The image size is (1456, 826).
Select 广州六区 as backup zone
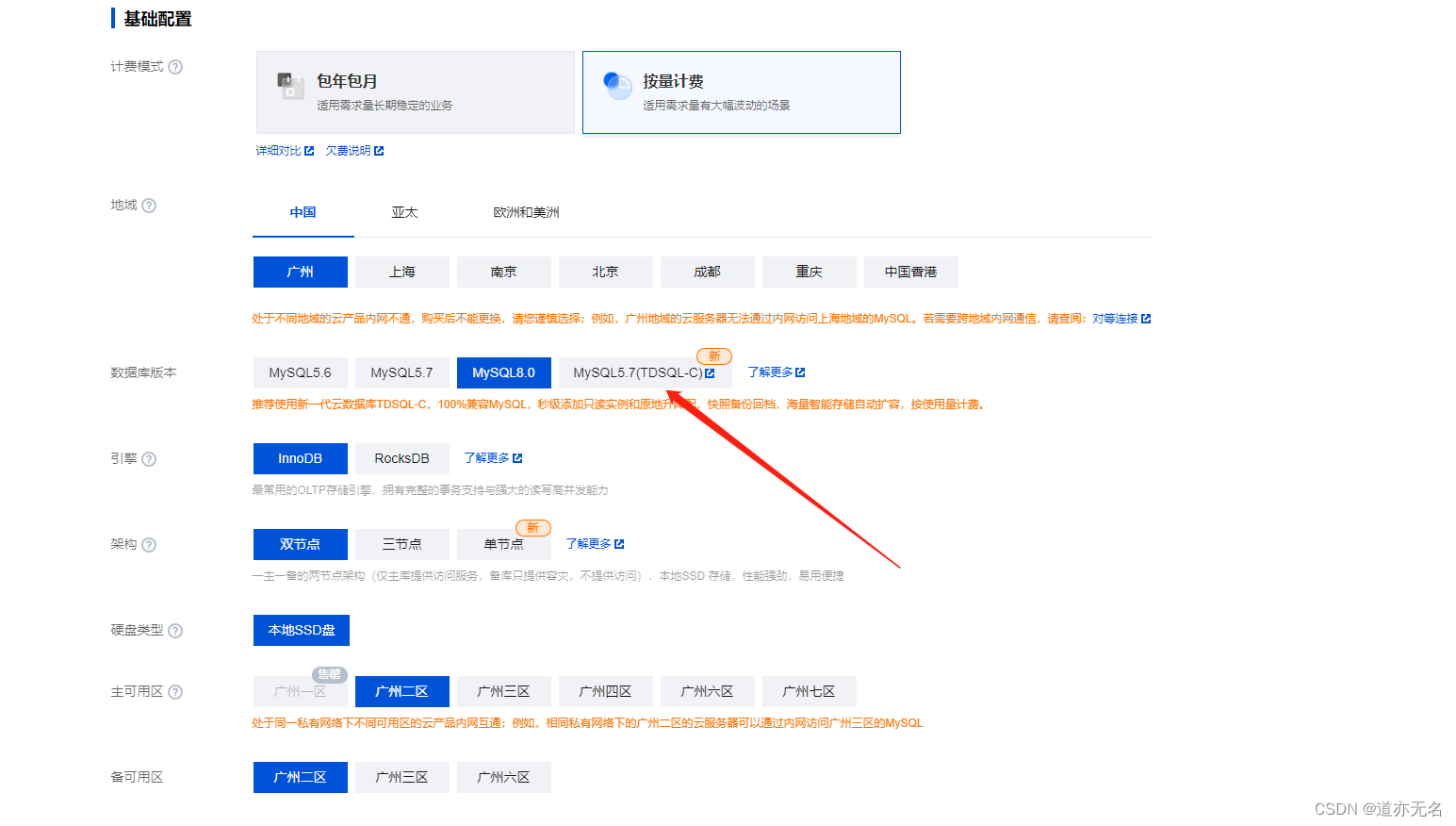click(x=504, y=777)
